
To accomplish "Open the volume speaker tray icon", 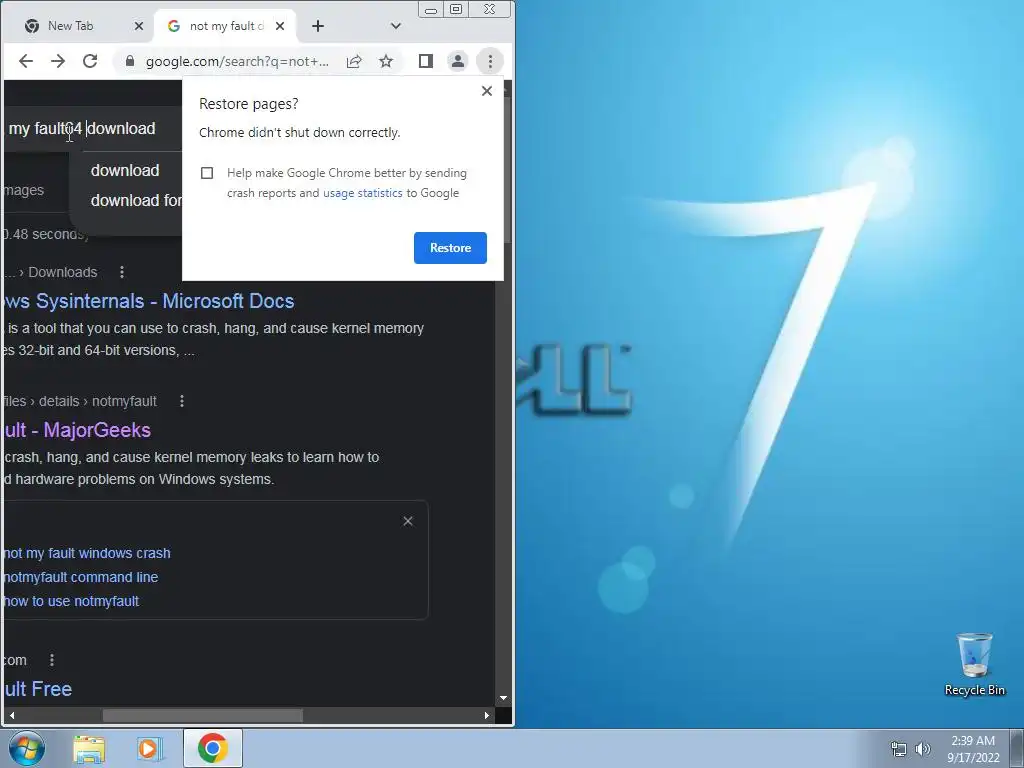I will [923, 749].
